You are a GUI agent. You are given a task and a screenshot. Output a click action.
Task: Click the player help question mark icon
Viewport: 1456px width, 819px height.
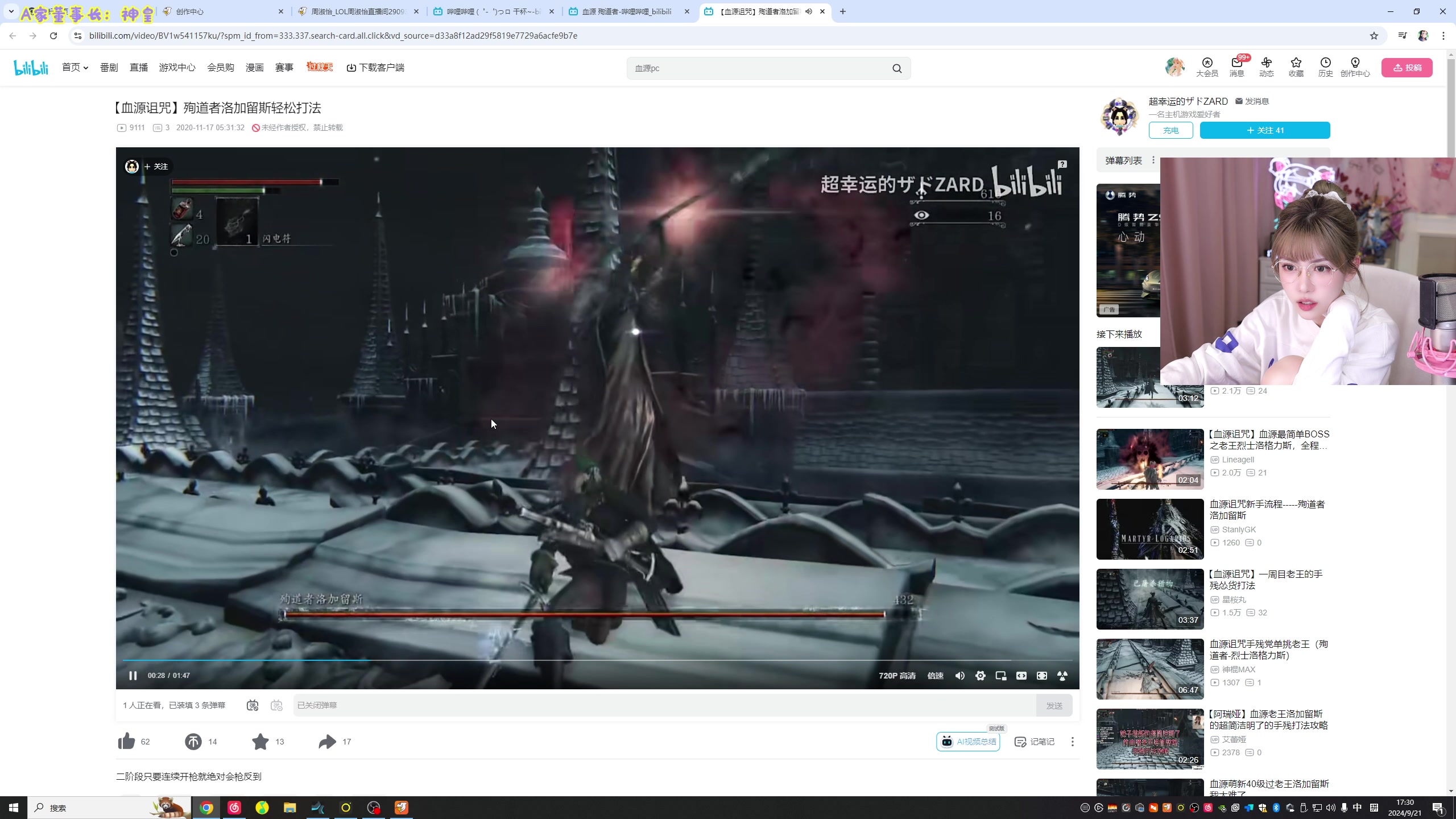coord(1062,164)
